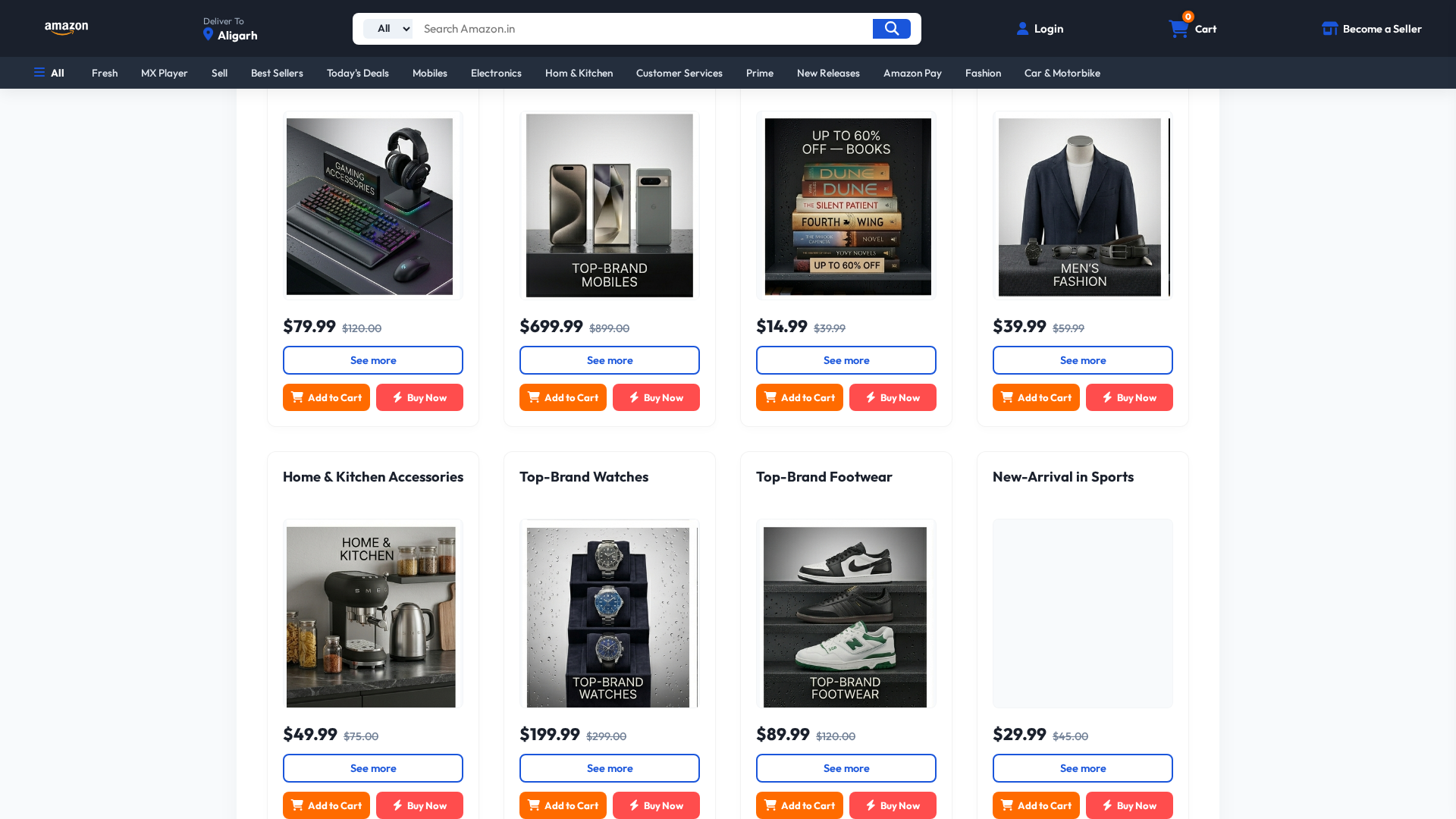Click the blue search magnifier button

click(892, 29)
